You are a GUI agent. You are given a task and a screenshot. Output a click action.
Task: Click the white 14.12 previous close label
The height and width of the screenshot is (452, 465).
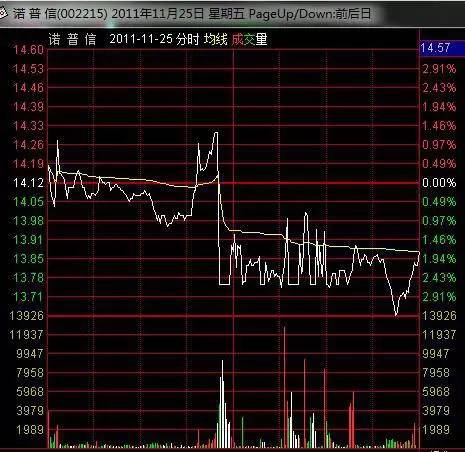[28, 183]
